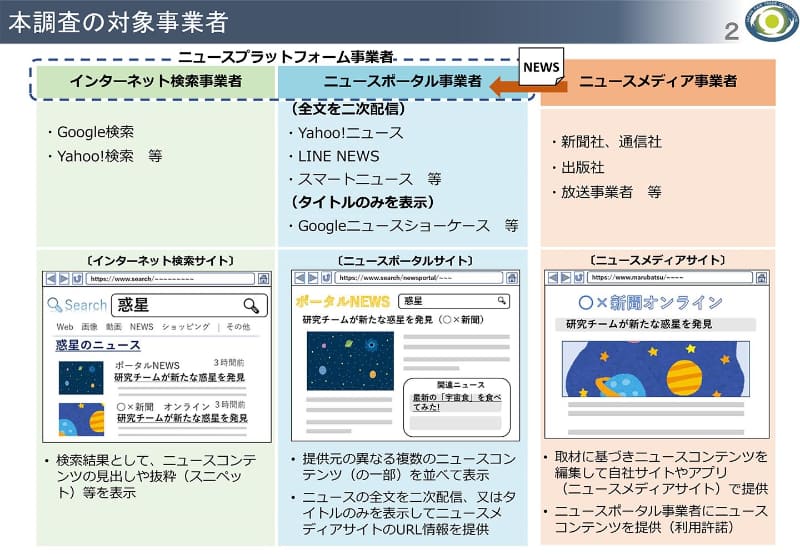The width and height of the screenshot is (800, 554).
Task: Click the Yahoo!ニュース bullet text
Action: click(351, 133)
